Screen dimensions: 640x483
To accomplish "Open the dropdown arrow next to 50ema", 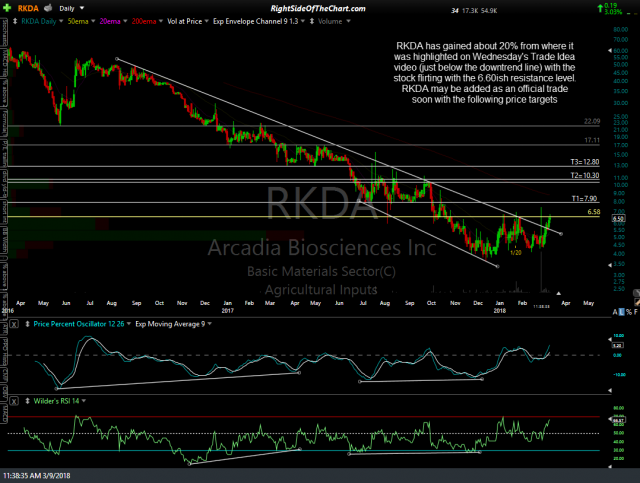I will [93, 21].
